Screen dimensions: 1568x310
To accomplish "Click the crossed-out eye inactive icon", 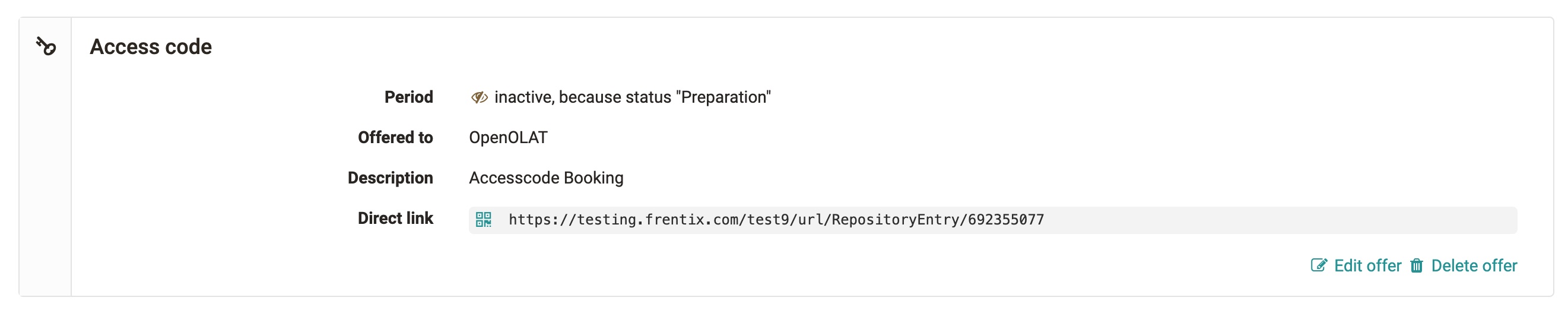I will [479, 97].
